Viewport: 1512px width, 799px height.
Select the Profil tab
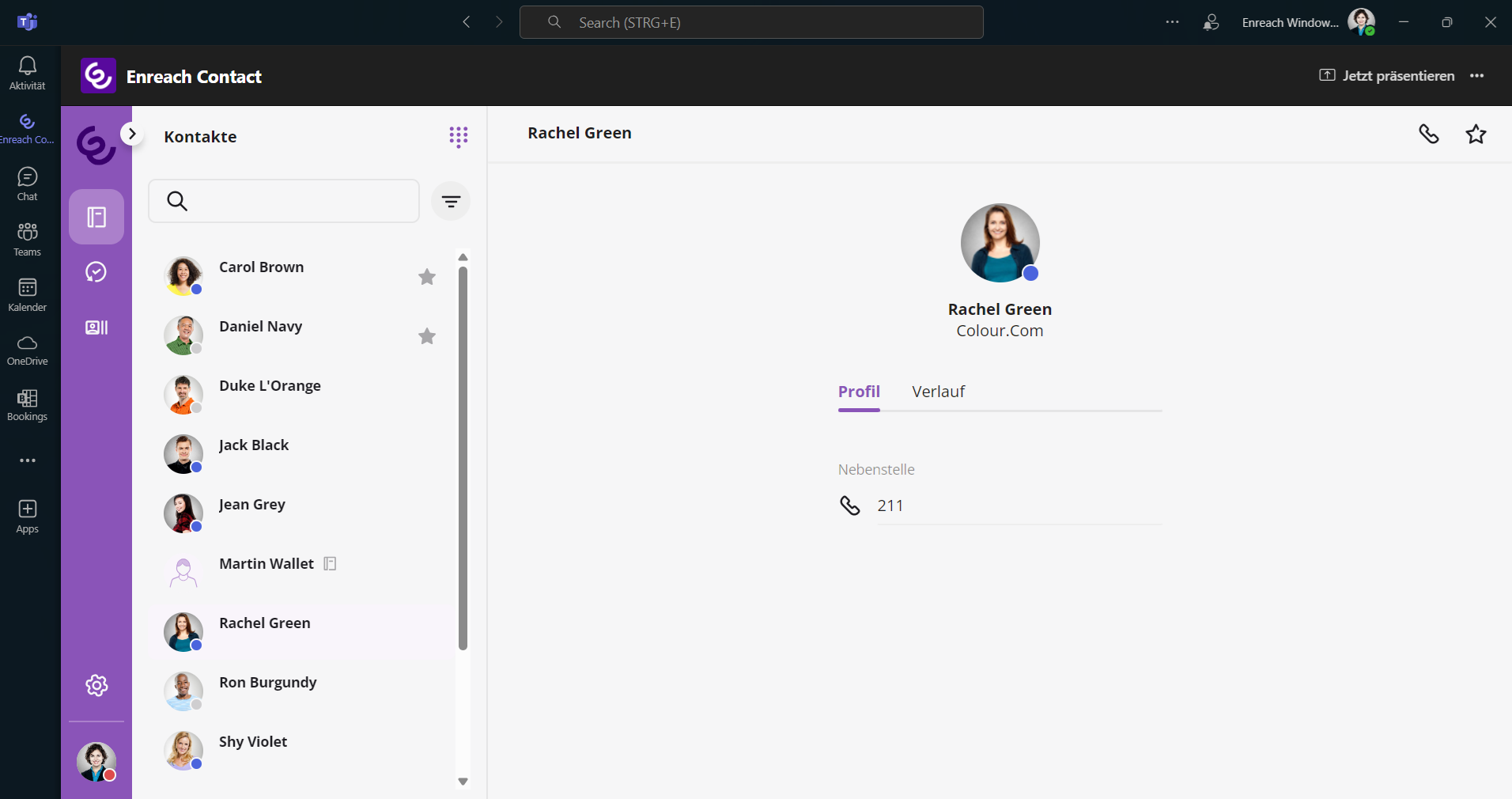point(859,392)
